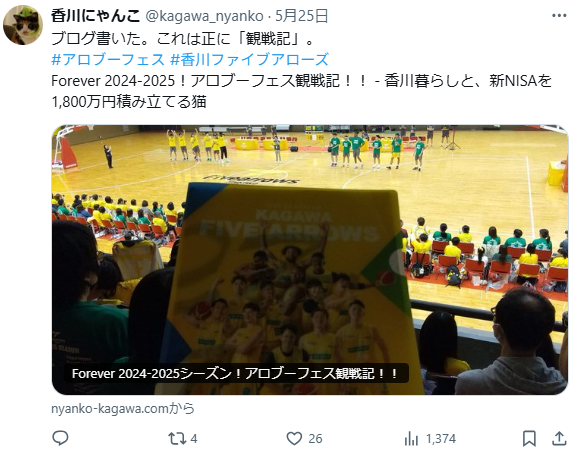Click the Forever 2024-2025シーズン card caption
Image resolution: width=584 pixels, height=458 pixels.
pyautogui.click(x=235, y=373)
